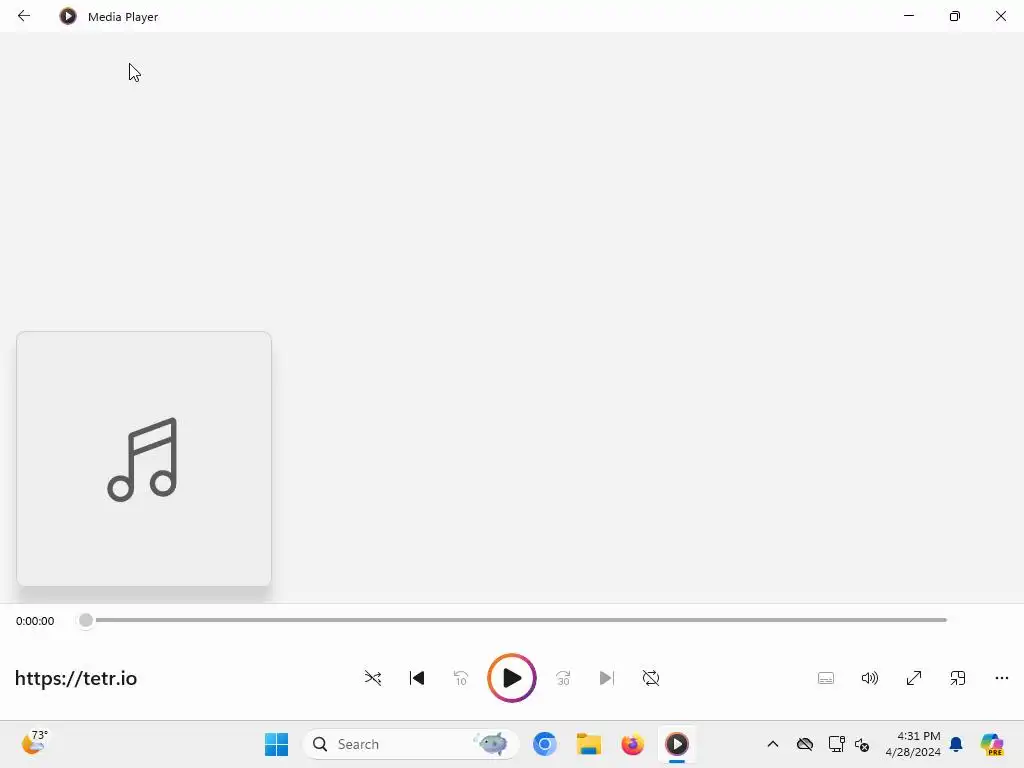Image resolution: width=1024 pixels, height=768 pixels.
Task: Open the weather widget showing 73°
Action: click(34, 743)
